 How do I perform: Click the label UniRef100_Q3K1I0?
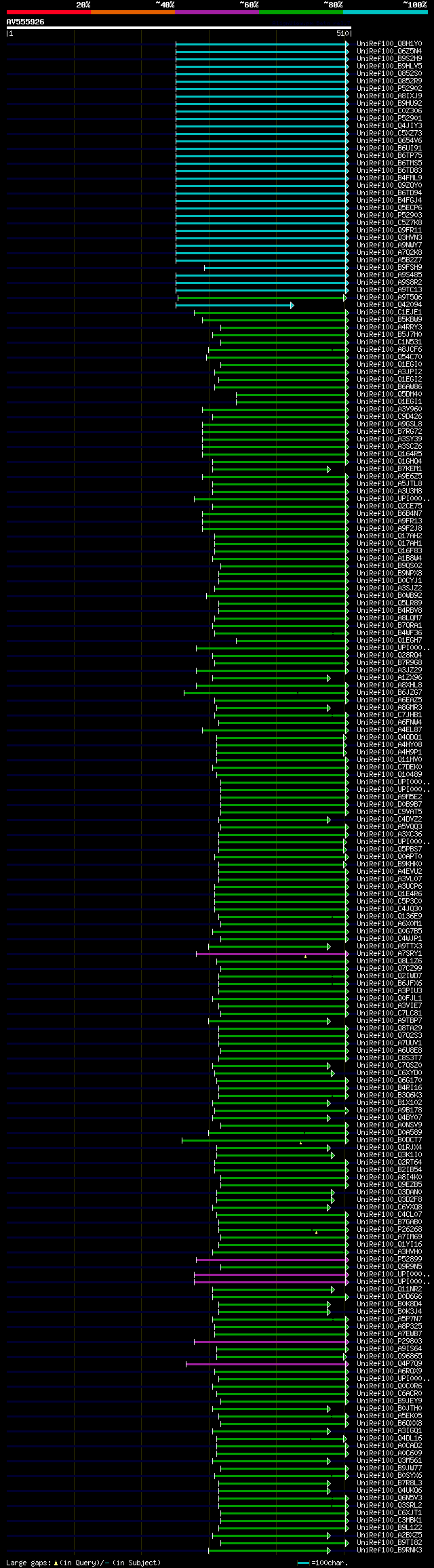click(x=389, y=1155)
